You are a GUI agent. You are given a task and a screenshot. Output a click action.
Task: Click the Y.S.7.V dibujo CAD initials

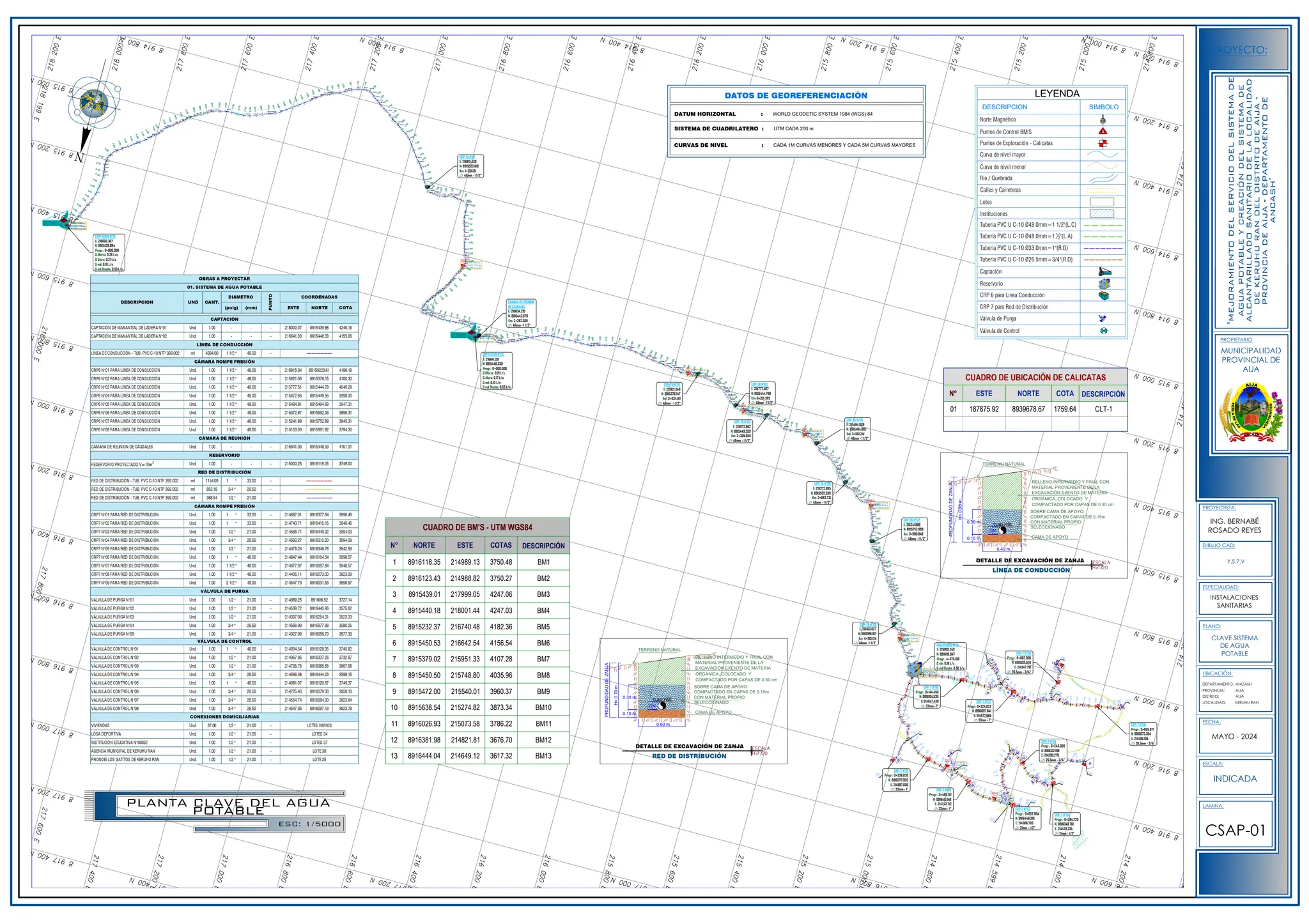[1235, 562]
